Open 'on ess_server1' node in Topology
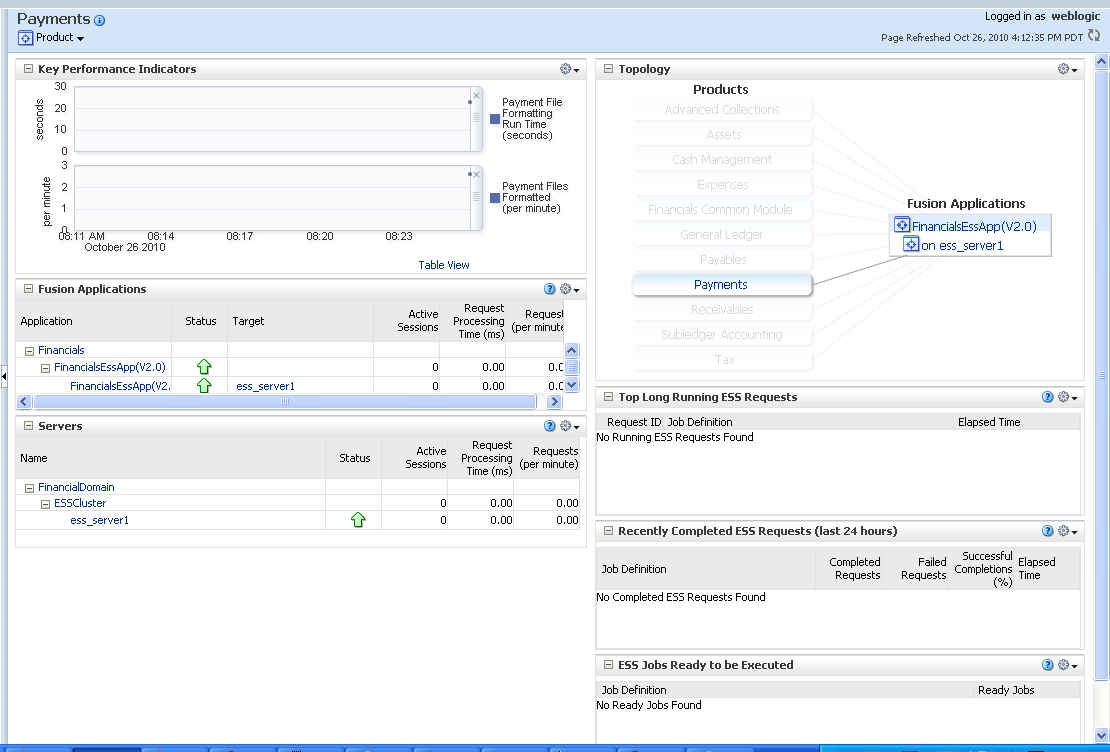The height and width of the screenshot is (752, 1110). click(962, 246)
